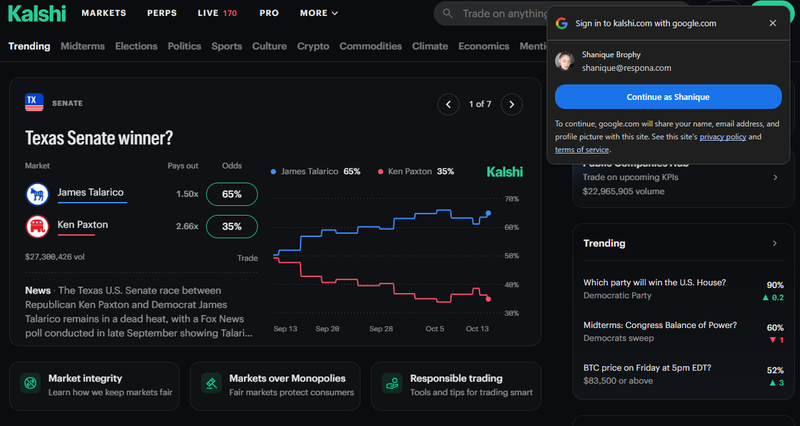Click the search magnifier icon
The height and width of the screenshot is (426, 800).
tap(447, 13)
